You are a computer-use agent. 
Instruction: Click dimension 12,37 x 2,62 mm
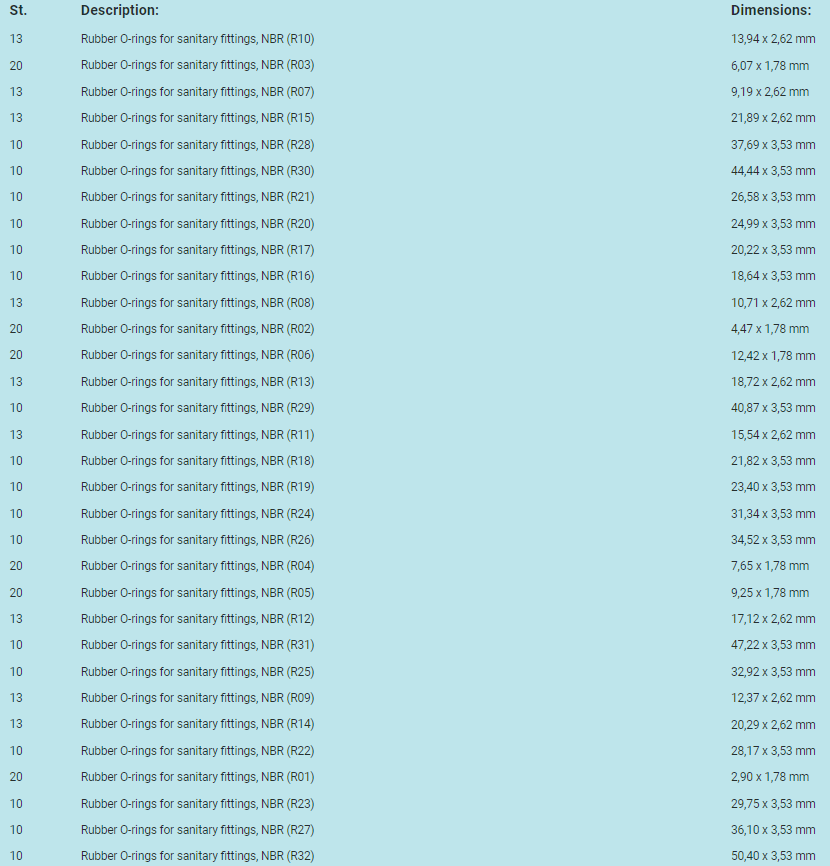click(773, 698)
